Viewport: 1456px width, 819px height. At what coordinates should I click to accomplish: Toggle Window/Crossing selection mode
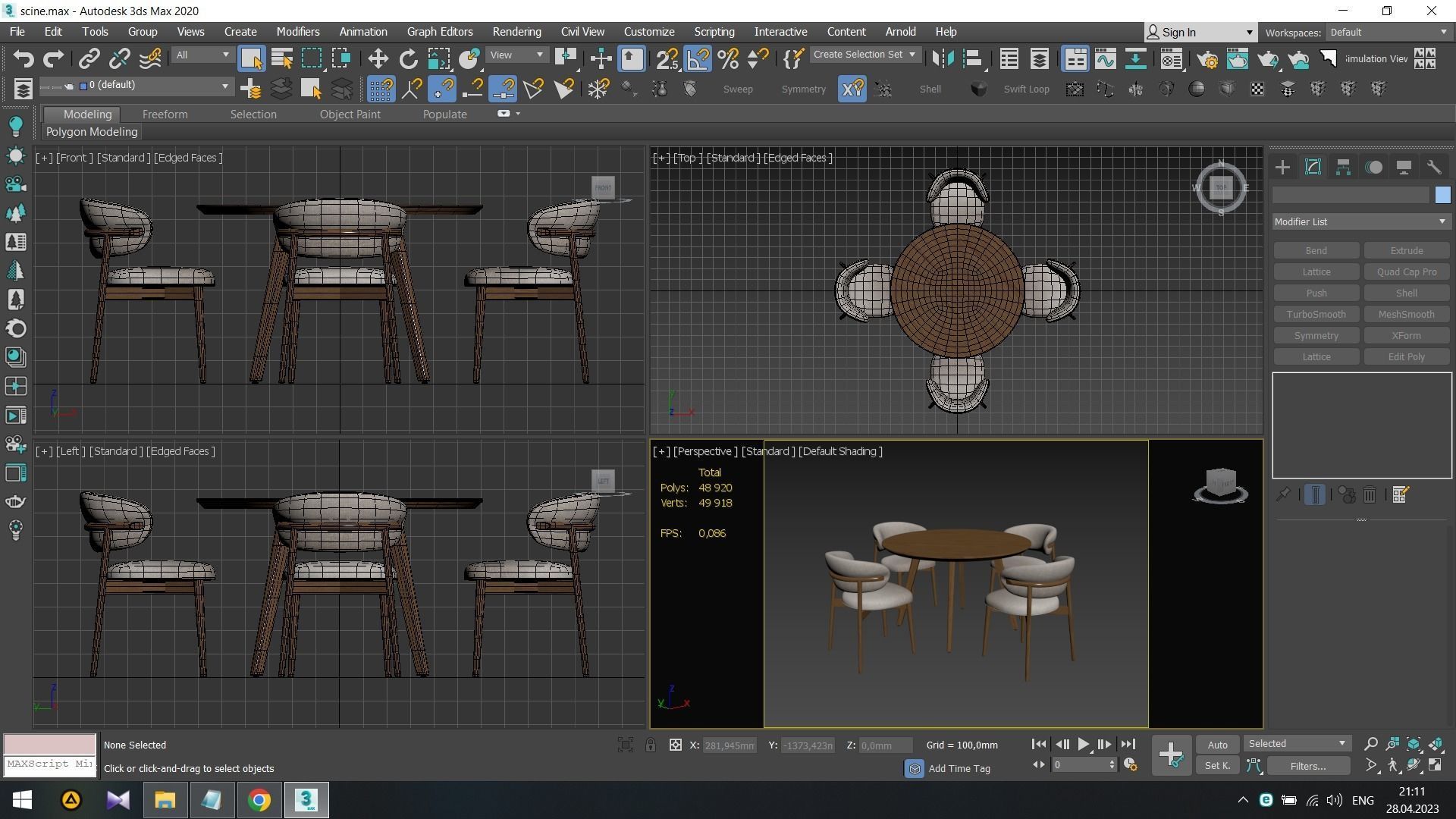tap(341, 59)
